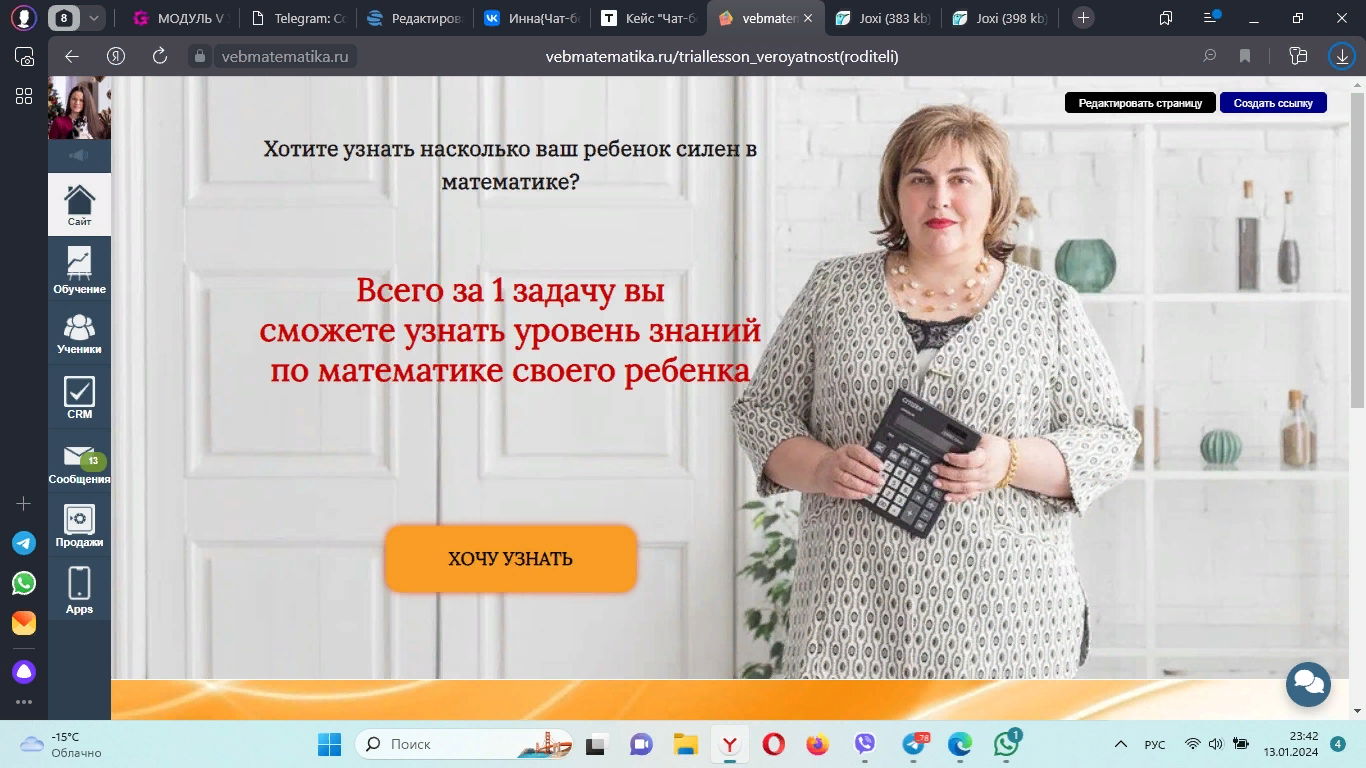Click the taskbar Поиск search box

coord(466,744)
